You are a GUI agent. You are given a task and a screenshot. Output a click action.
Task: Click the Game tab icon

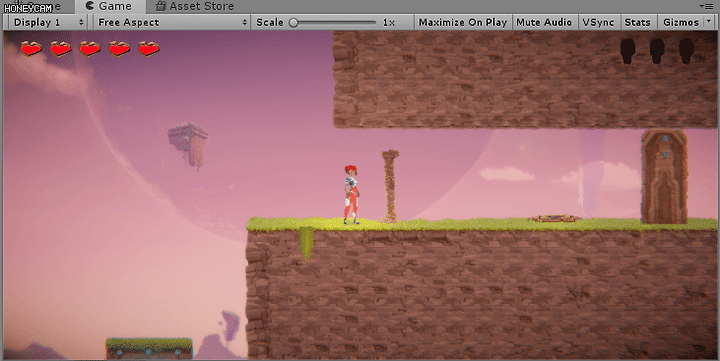pyautogui.click(x=90, y=6)
